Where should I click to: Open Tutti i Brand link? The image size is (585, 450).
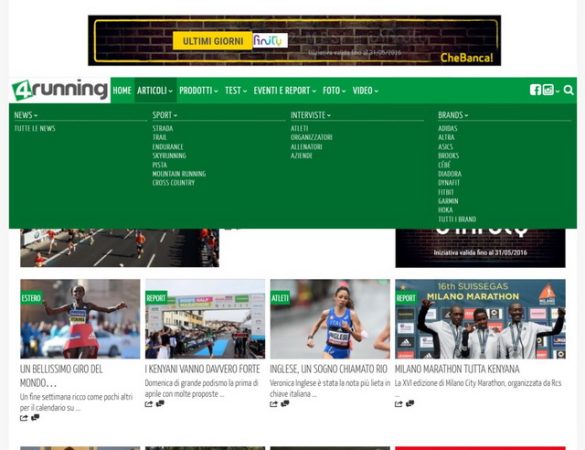pyautogui.click(x=457, y=219)
